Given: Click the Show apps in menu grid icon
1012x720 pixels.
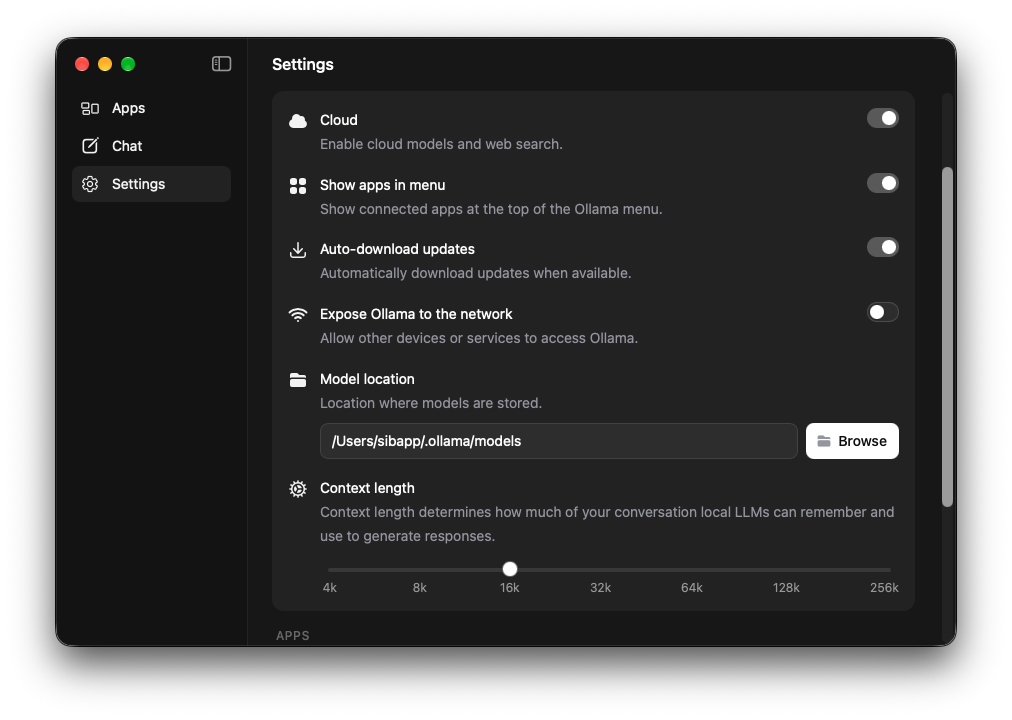Looking at the screenshot, I should coord(298,186).
